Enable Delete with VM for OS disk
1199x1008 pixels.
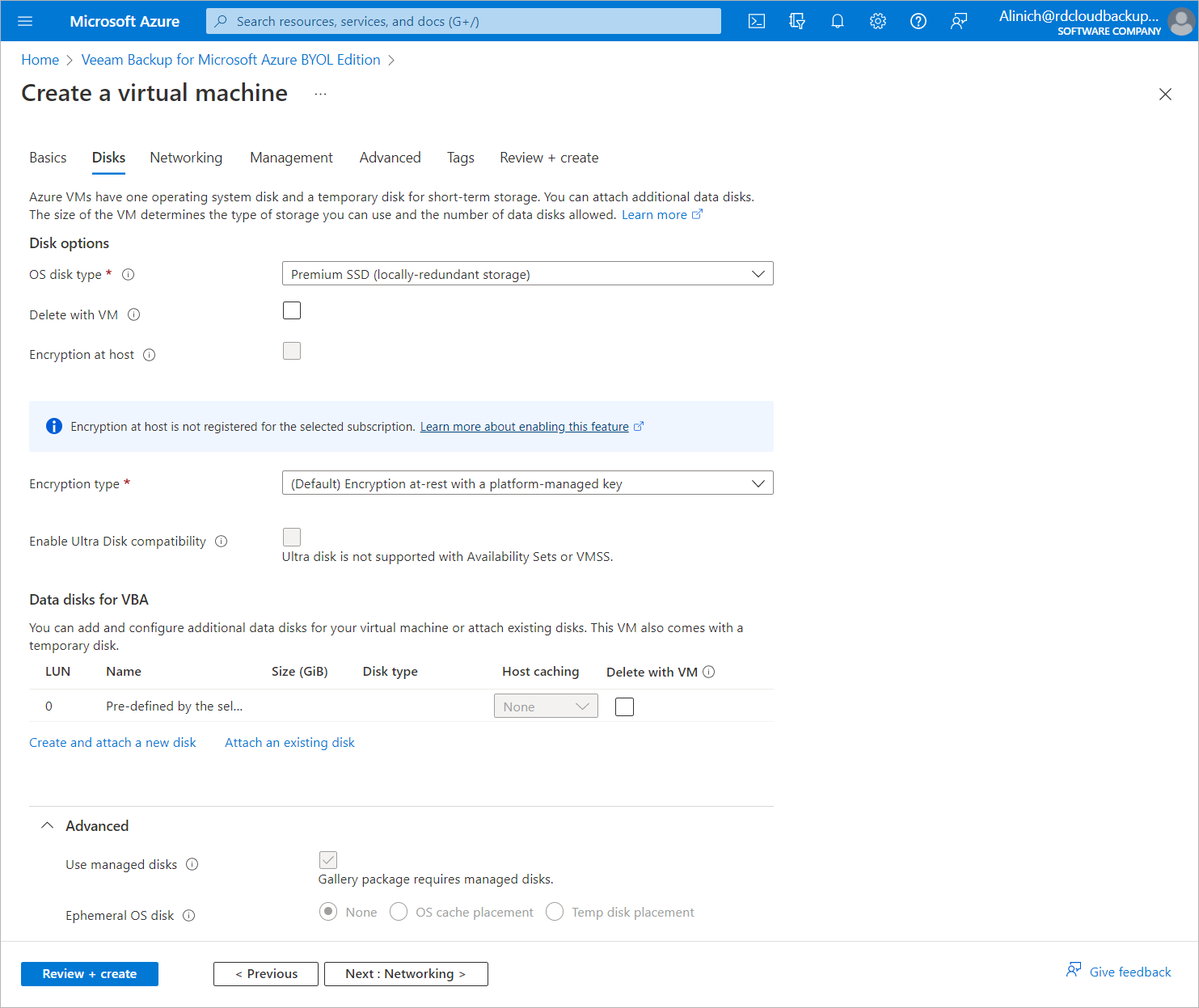coord(292,310)
